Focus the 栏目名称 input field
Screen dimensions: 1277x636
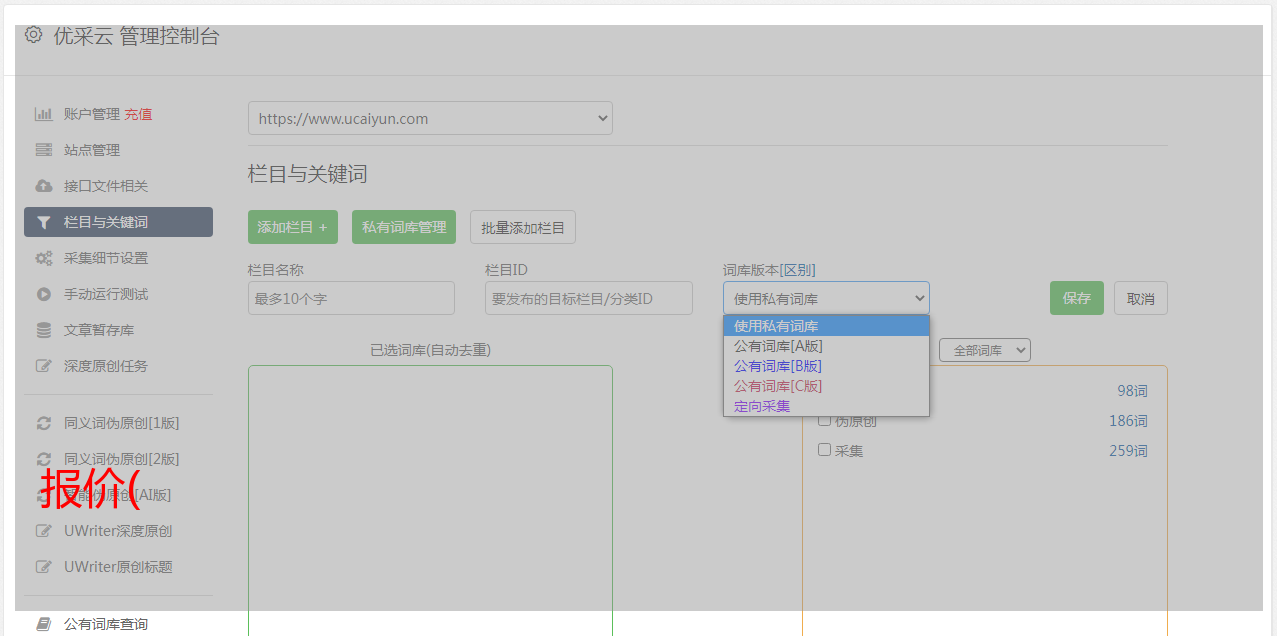351,298
